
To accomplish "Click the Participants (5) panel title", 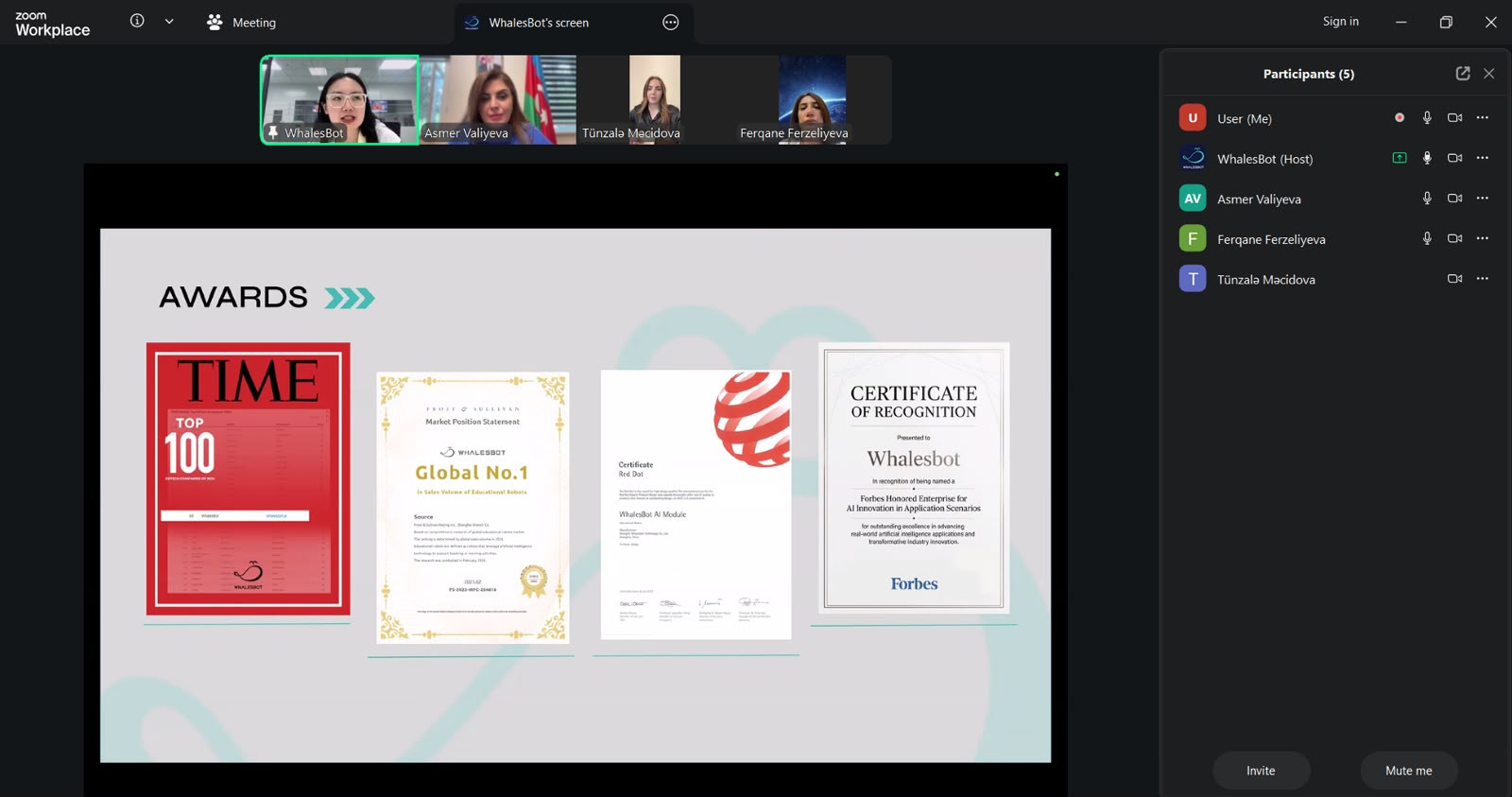I will pyautogui.click(x=1309, y=74).
